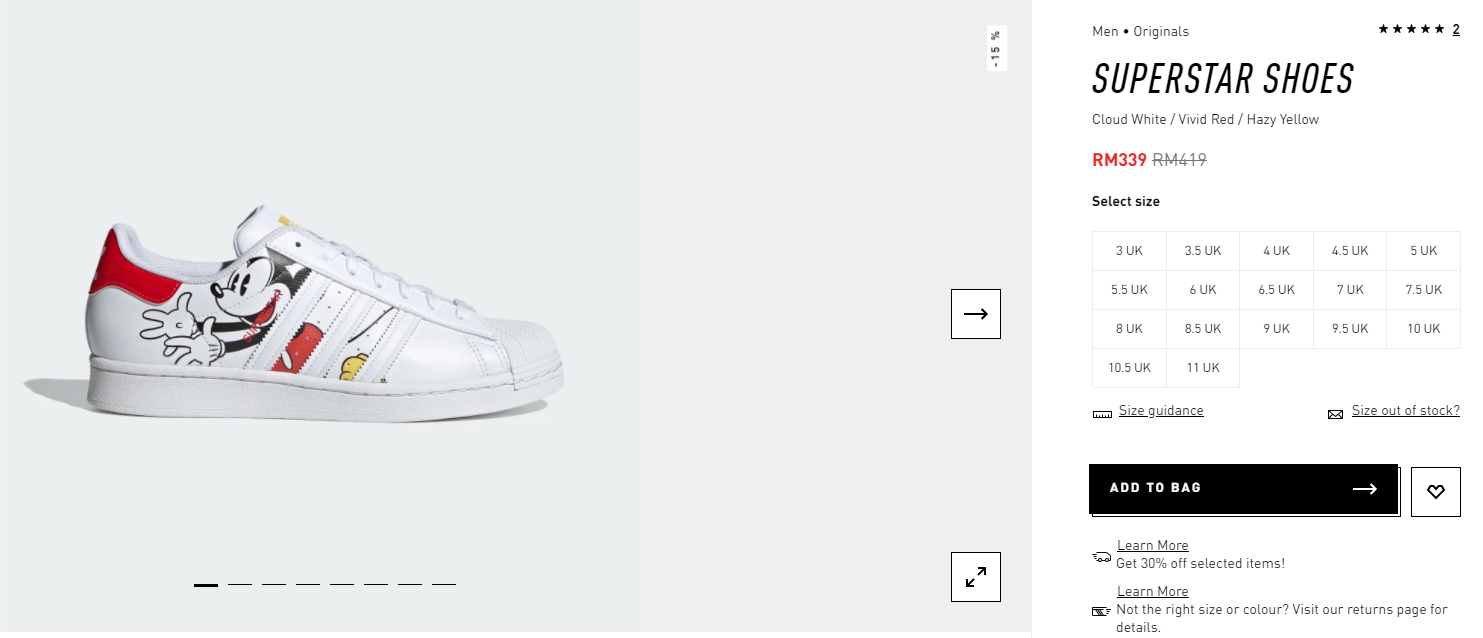1483x638 pixels.
Task: Add shoe to wishlist with heart icon
Action: click(x=1436, y=491)
